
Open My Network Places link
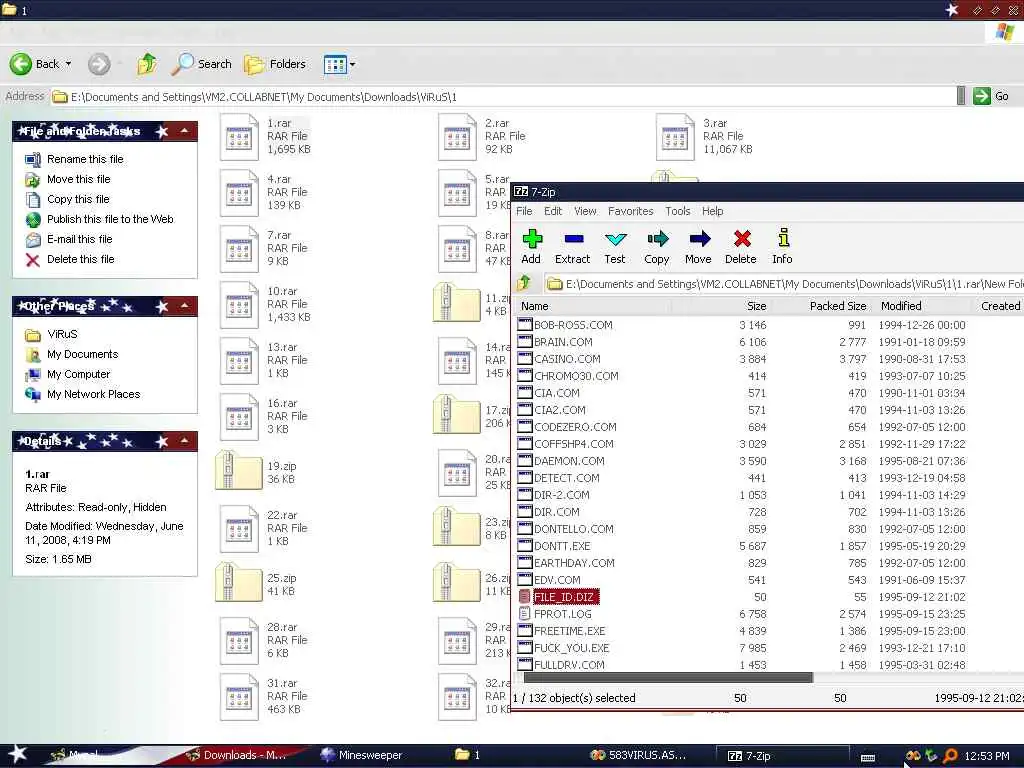pos(93,394)
